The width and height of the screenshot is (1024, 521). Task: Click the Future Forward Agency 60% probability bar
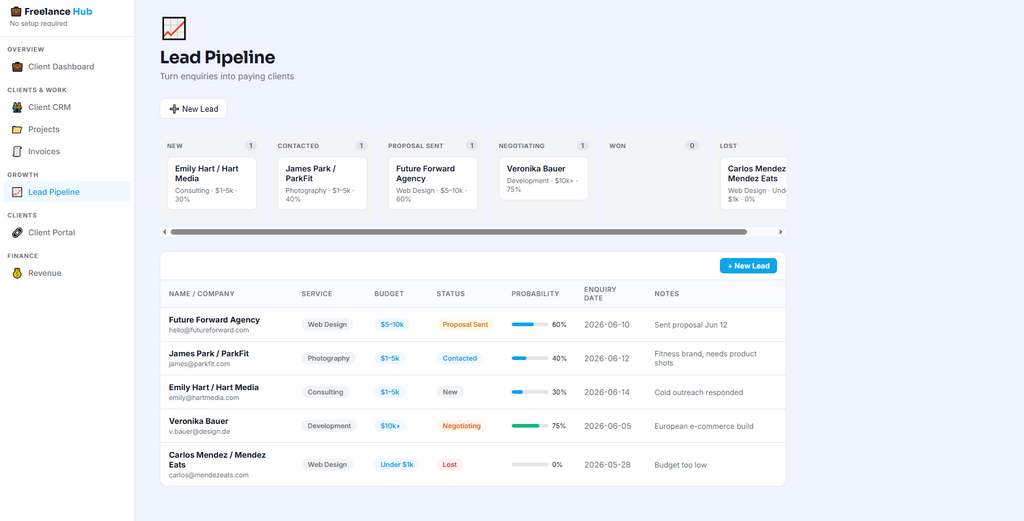tap(530, 324)
